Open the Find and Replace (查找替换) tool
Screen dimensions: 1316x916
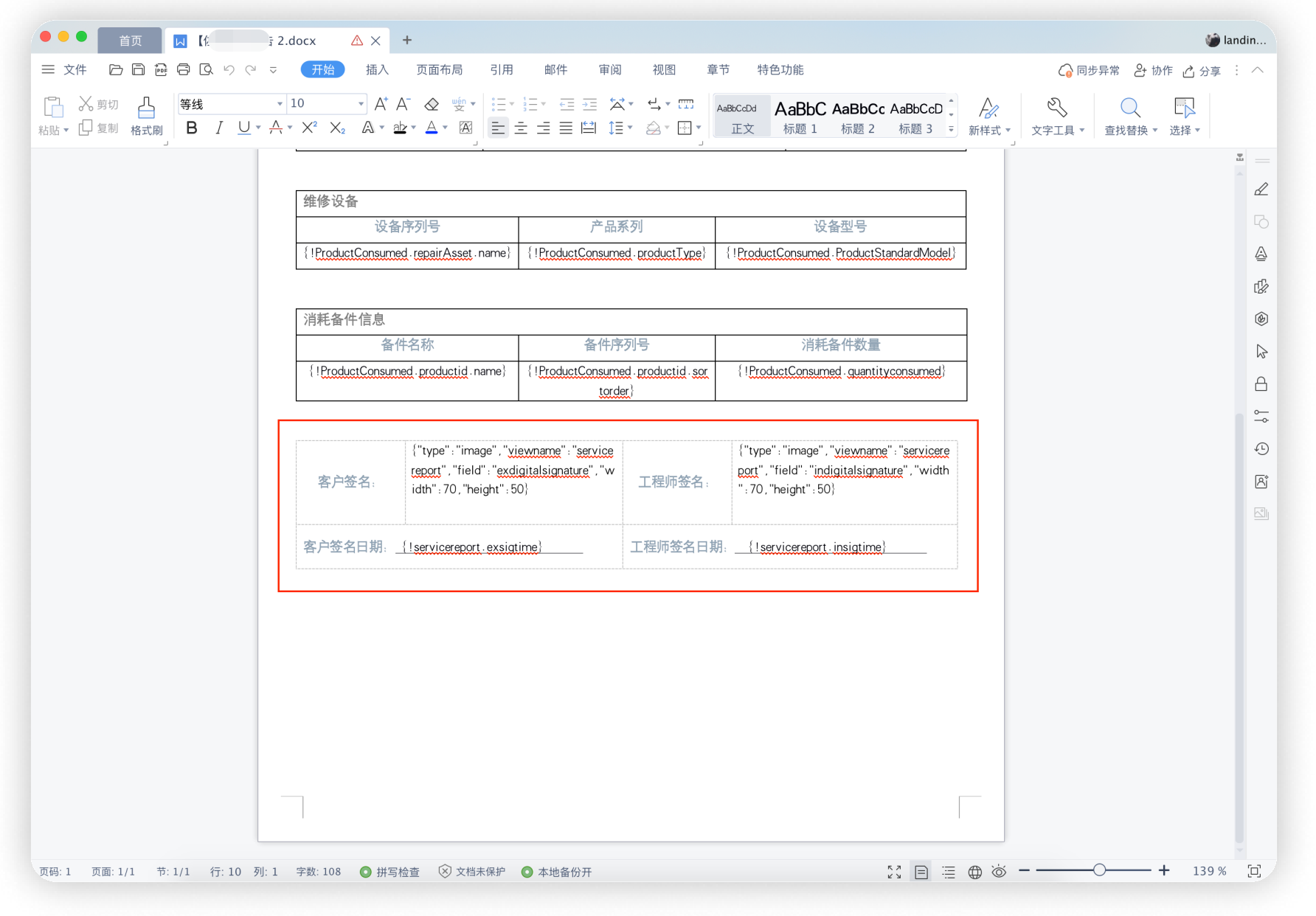(1129, 116)
